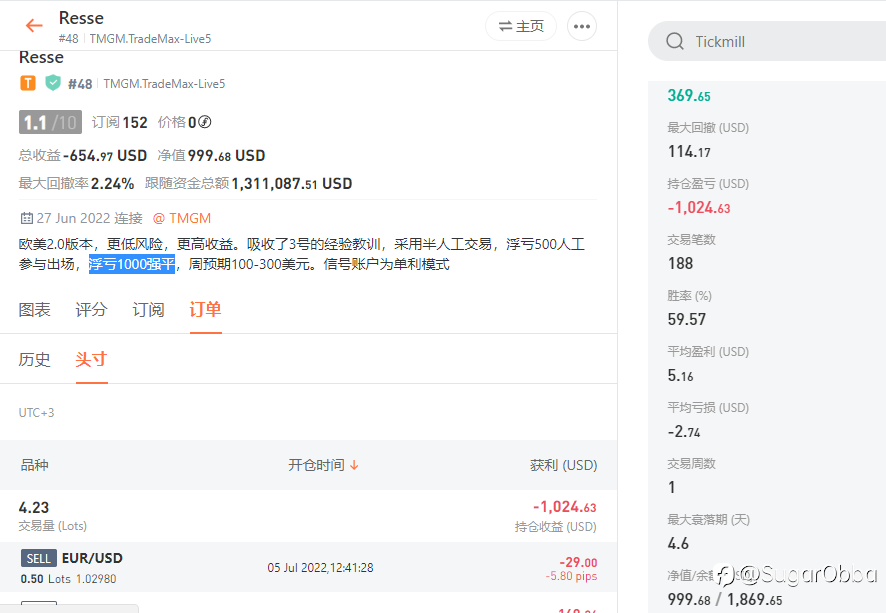Image resolution: width=886 pixels, height=613 pixels.
Task: Click the green 369.65 value in sidebar
Action: click(x=689, y=95)
